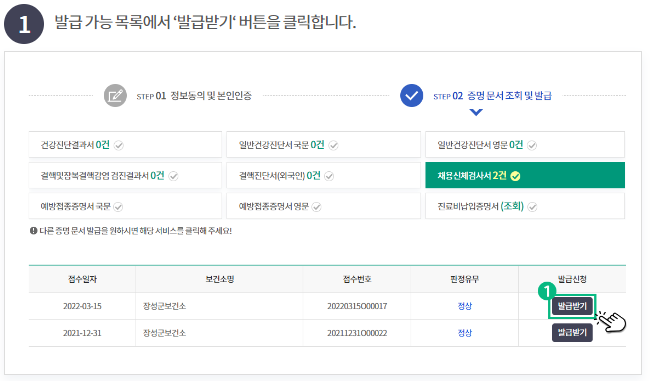
Task: Select the green 채용신체검사서 2건 tab
Action: [x=525, y=175]
